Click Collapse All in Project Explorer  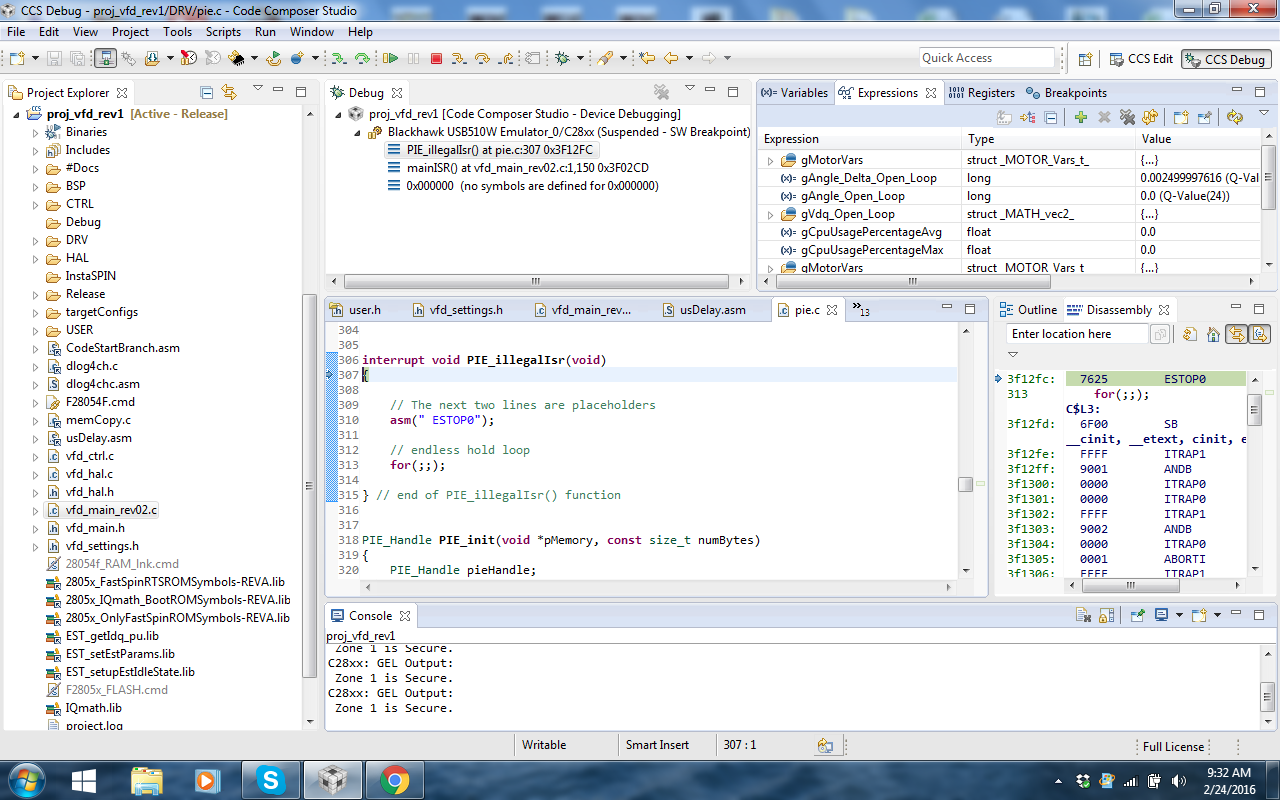(x=207, y=93)
